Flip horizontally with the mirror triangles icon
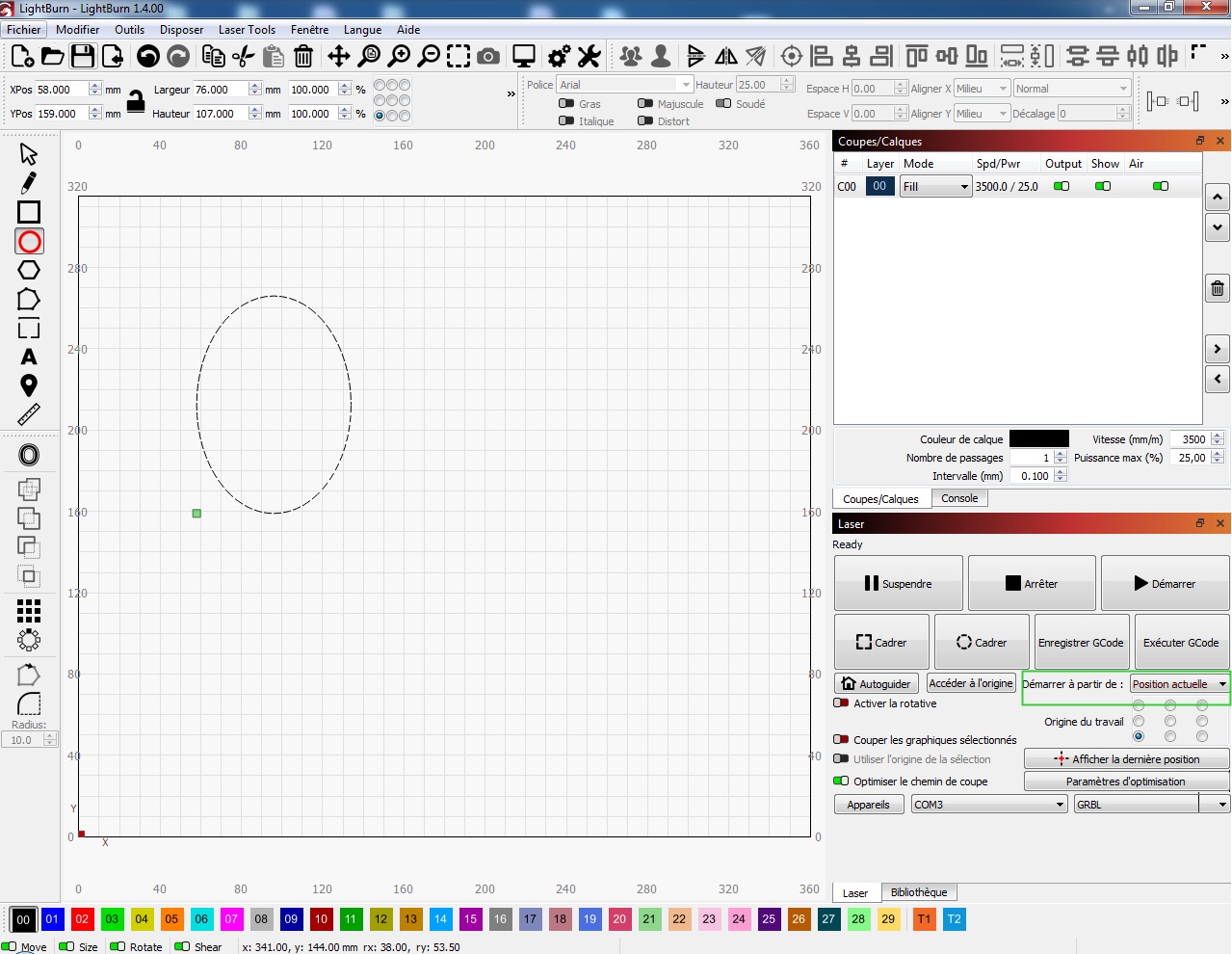This screenshot has height=954, width=1232. tap(726, 56)
